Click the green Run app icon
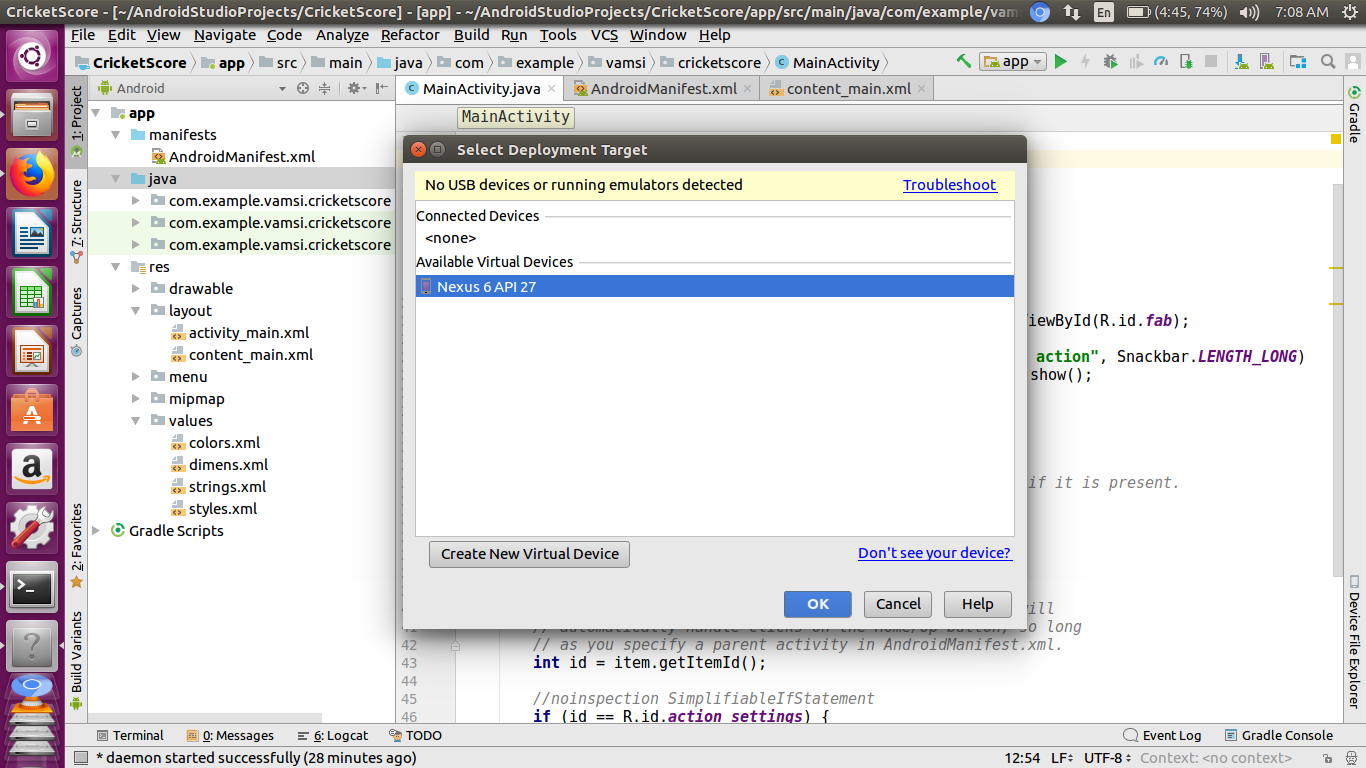Image resolution: width=1366 pixels, height=768 pixels. (x=1061, y=61)
